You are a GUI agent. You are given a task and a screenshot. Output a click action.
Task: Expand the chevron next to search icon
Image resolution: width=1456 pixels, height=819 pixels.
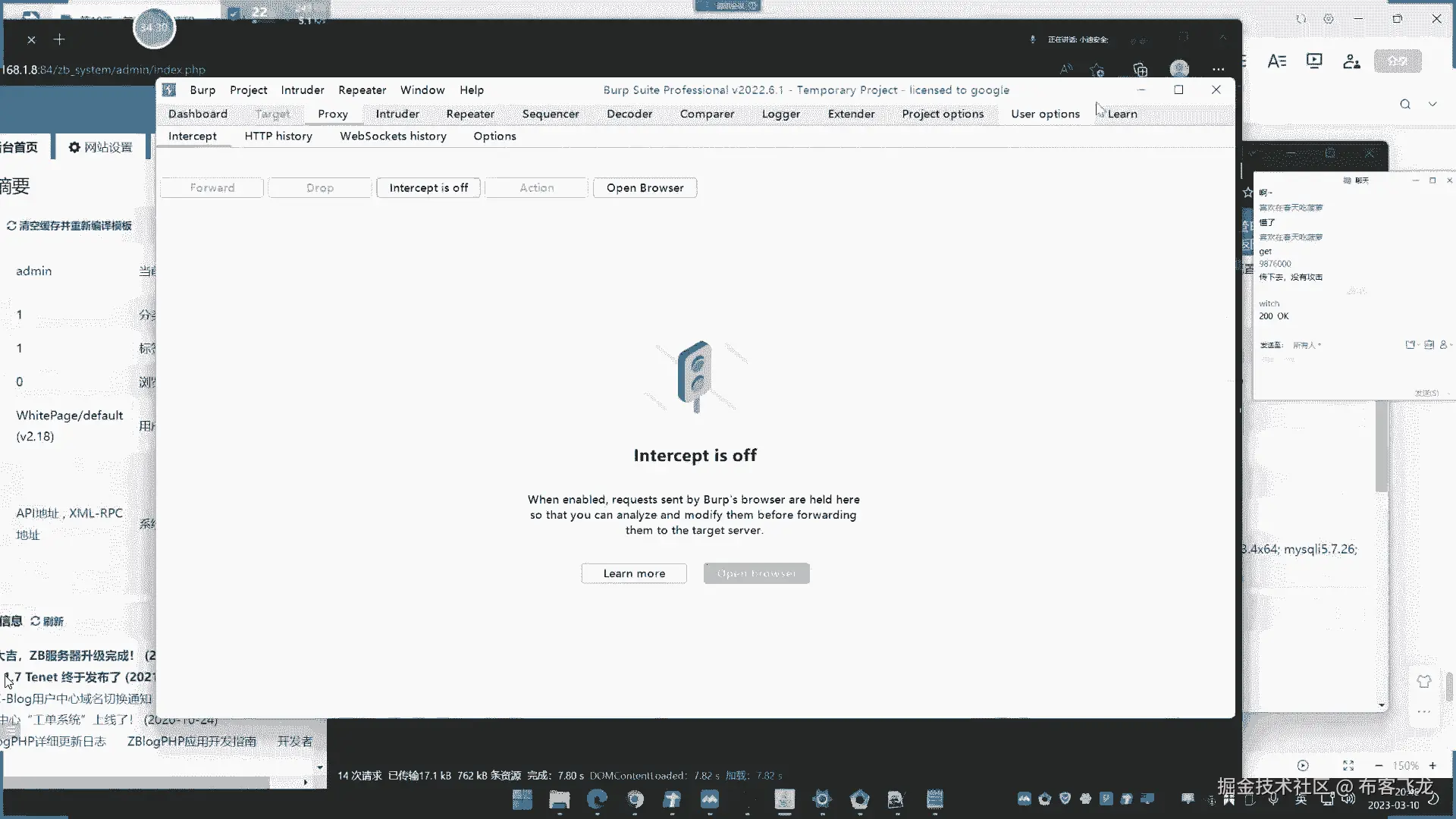1432,104
